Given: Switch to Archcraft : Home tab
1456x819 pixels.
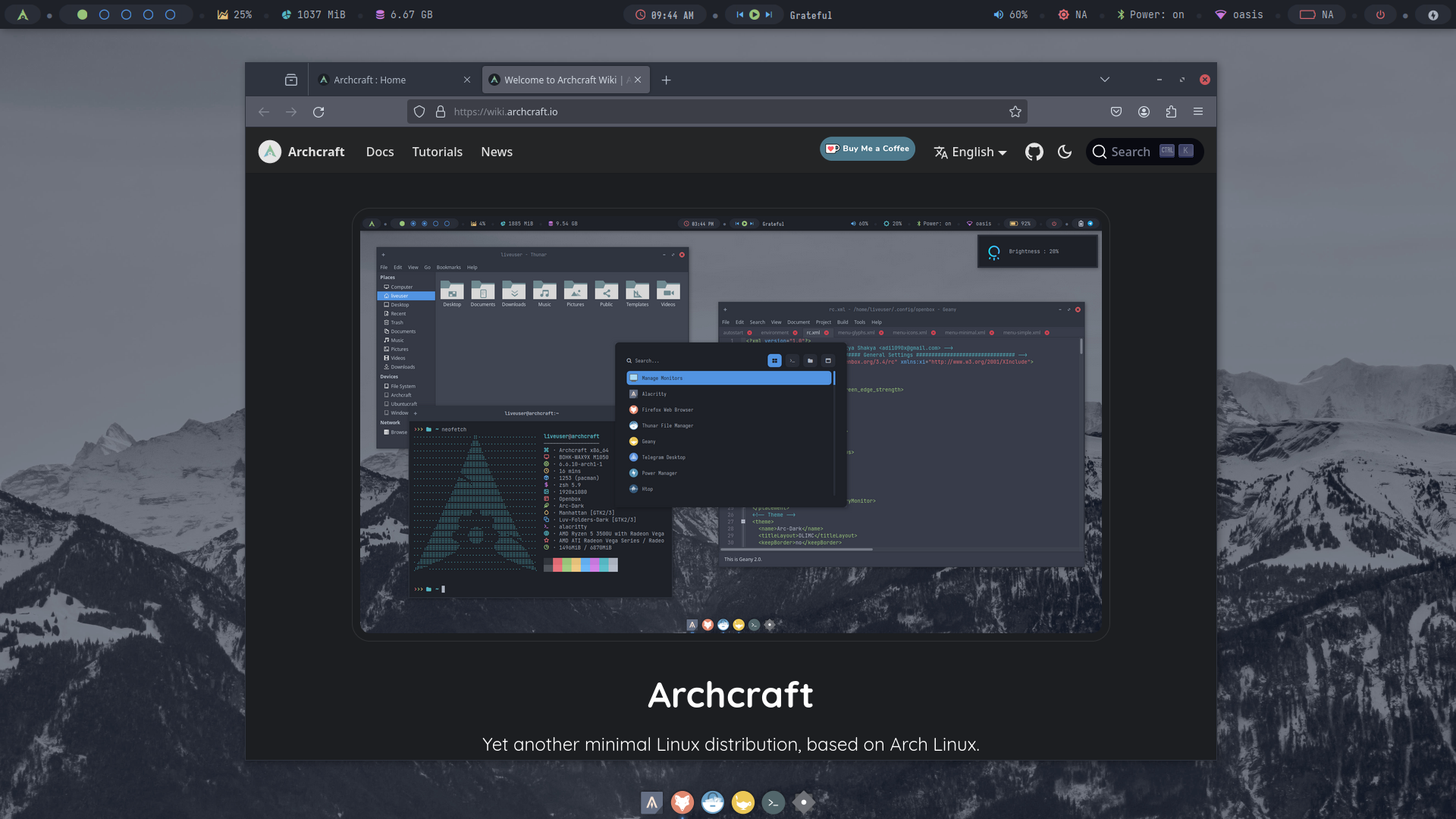Looking at the screenshot, I should (x=370, y=80).
